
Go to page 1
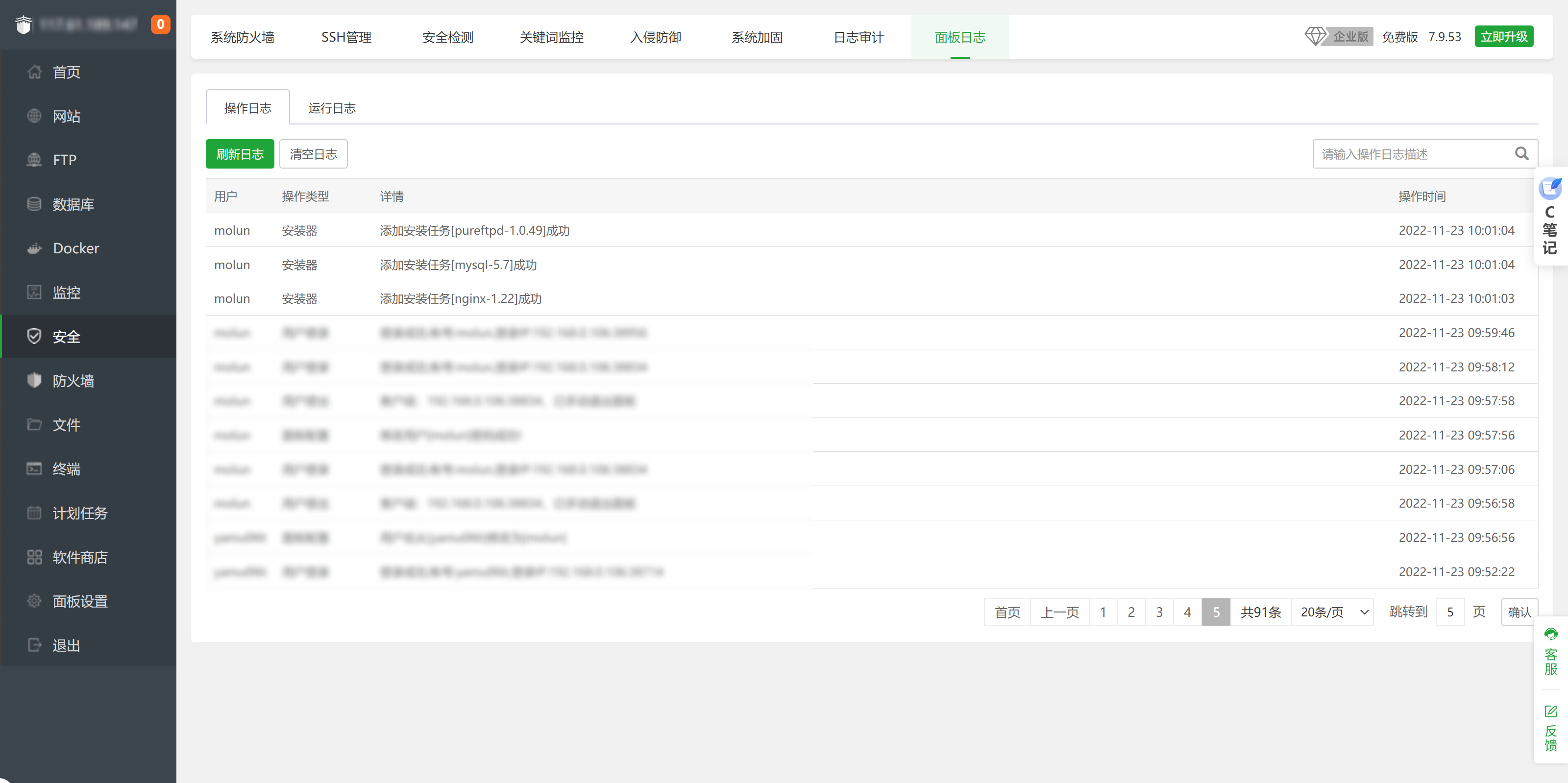pyautogui.click(x=1103, y=612)
